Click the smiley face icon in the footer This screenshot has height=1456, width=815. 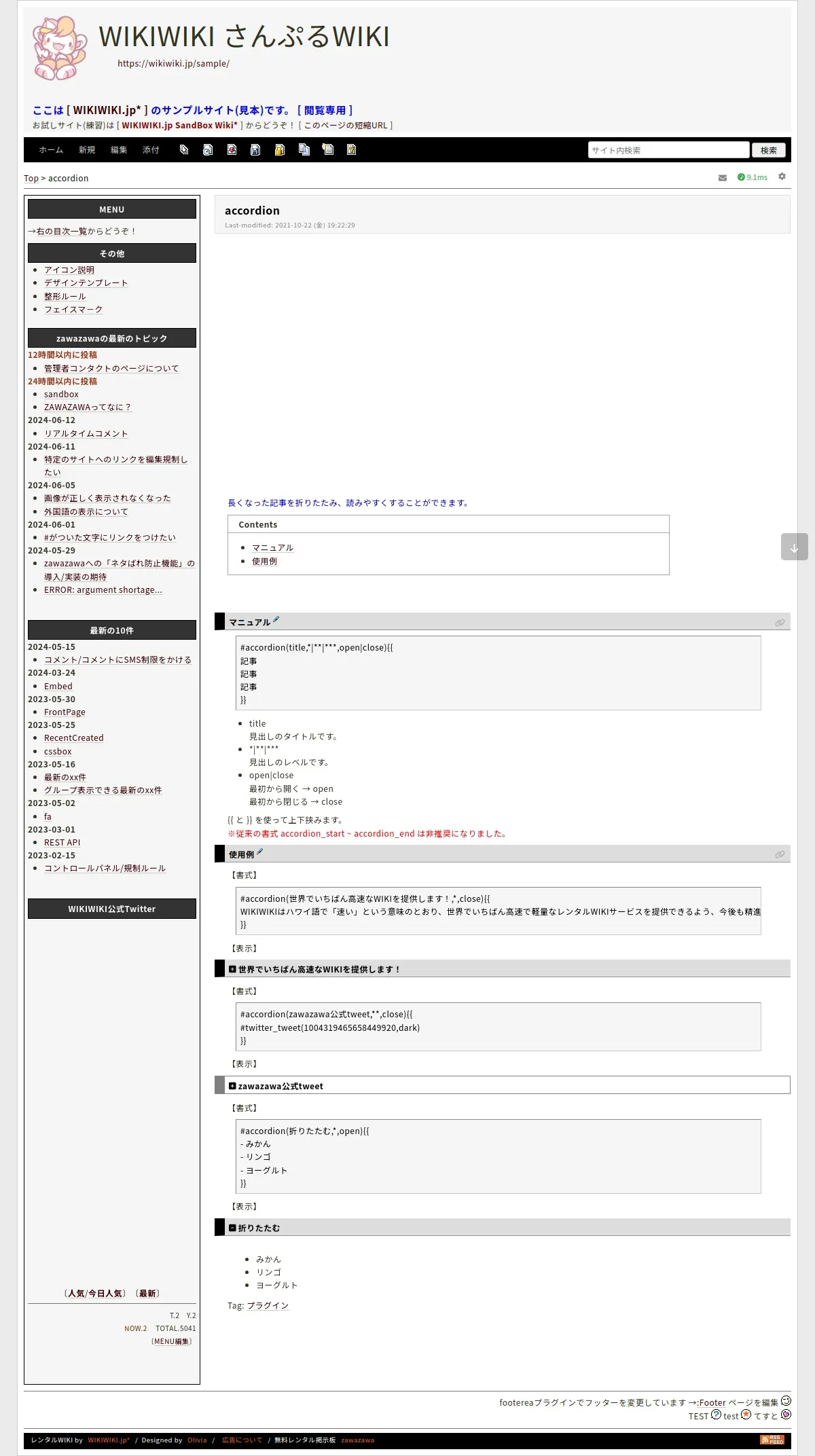pos(786,1401)
